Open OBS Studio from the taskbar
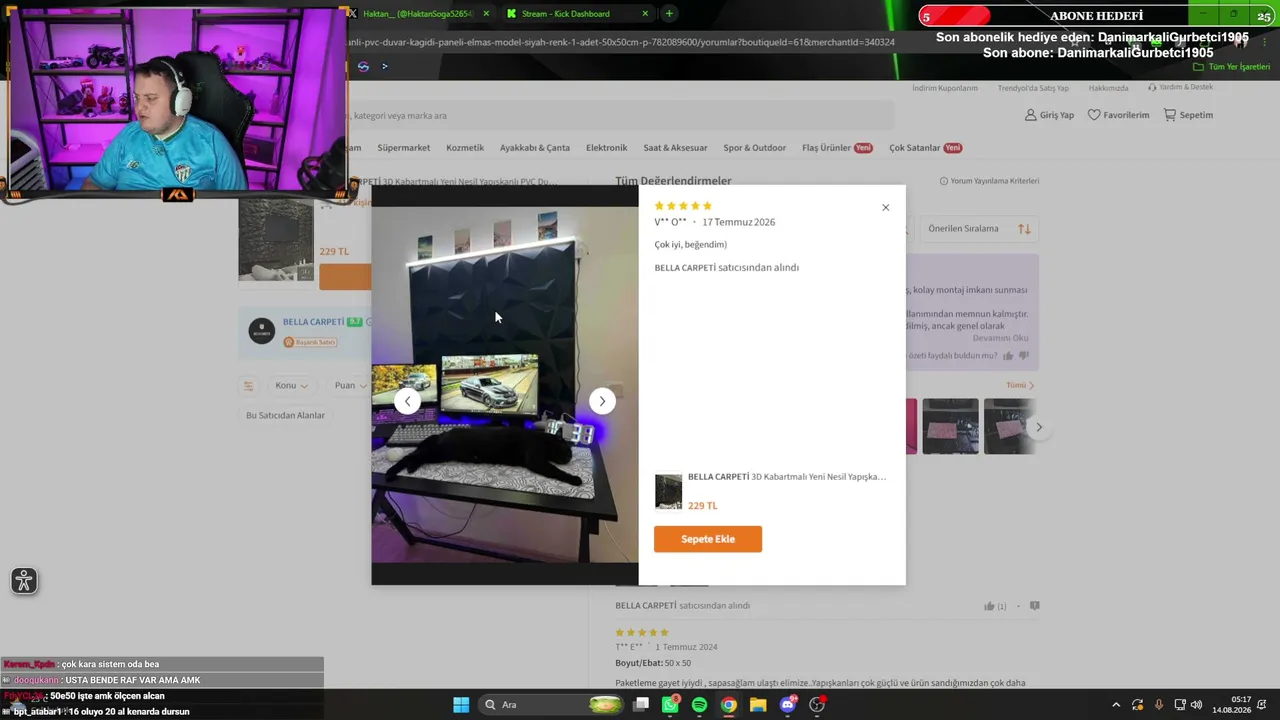The image size is (1280, 720). pos(817,705)
